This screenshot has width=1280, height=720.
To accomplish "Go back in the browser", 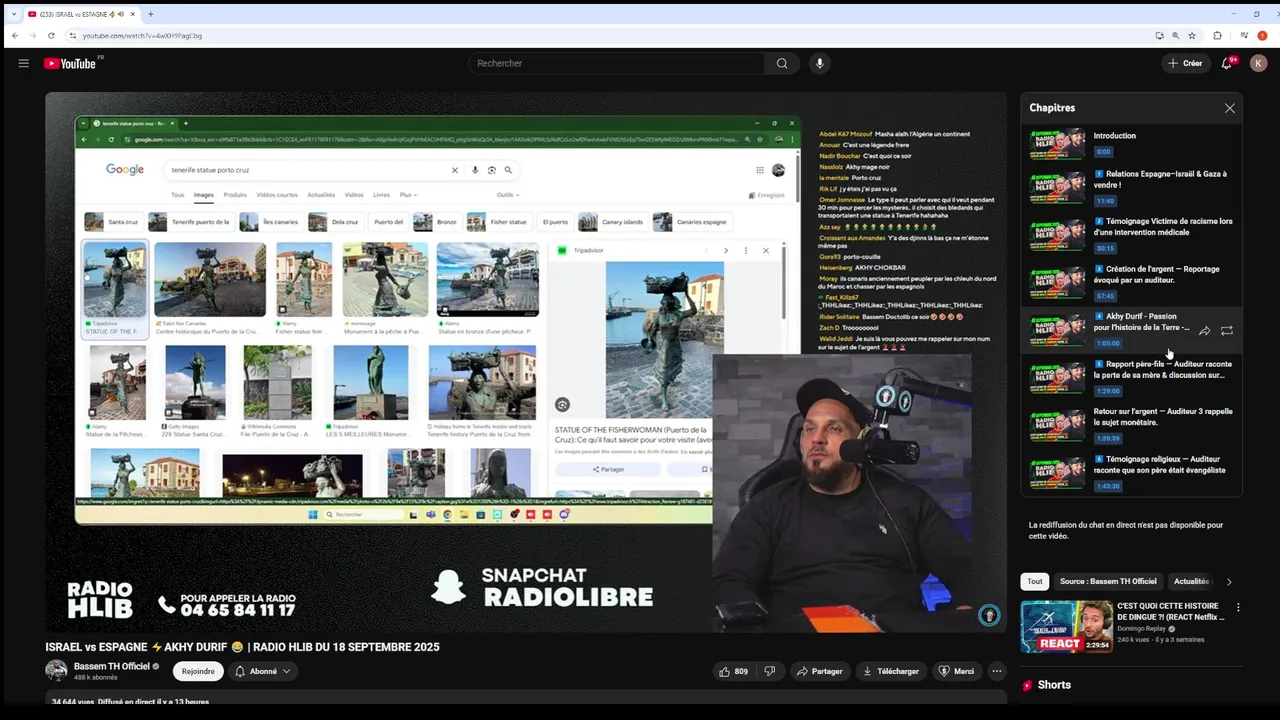I will click(x=15, y=35).
